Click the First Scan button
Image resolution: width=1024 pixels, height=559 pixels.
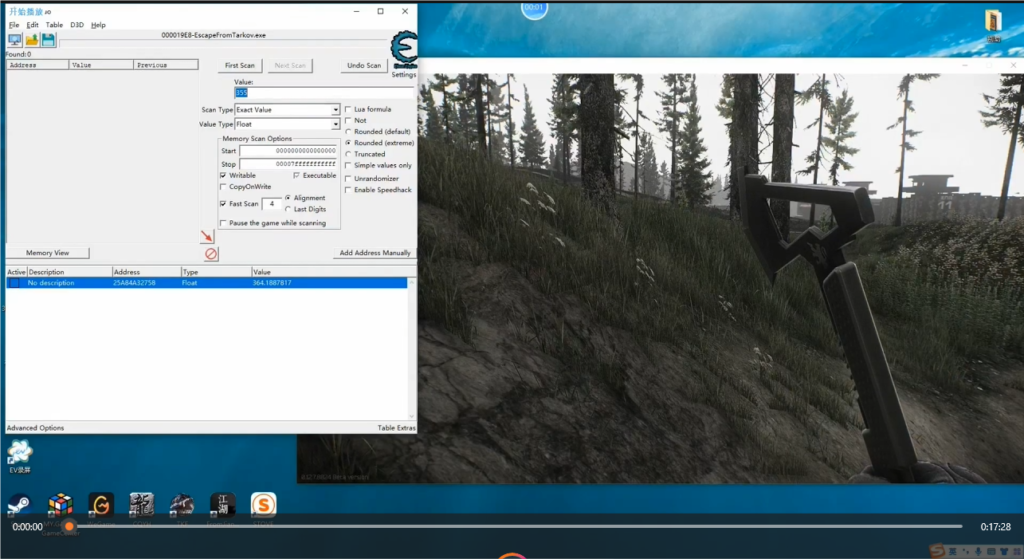(240, 66)
